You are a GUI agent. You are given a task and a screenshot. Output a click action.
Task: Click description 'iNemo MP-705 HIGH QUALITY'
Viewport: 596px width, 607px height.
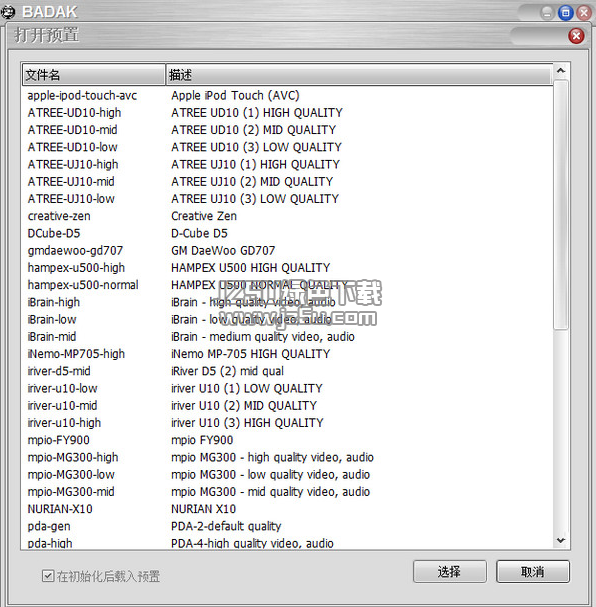pyautogui.click(x=250, y=354)
